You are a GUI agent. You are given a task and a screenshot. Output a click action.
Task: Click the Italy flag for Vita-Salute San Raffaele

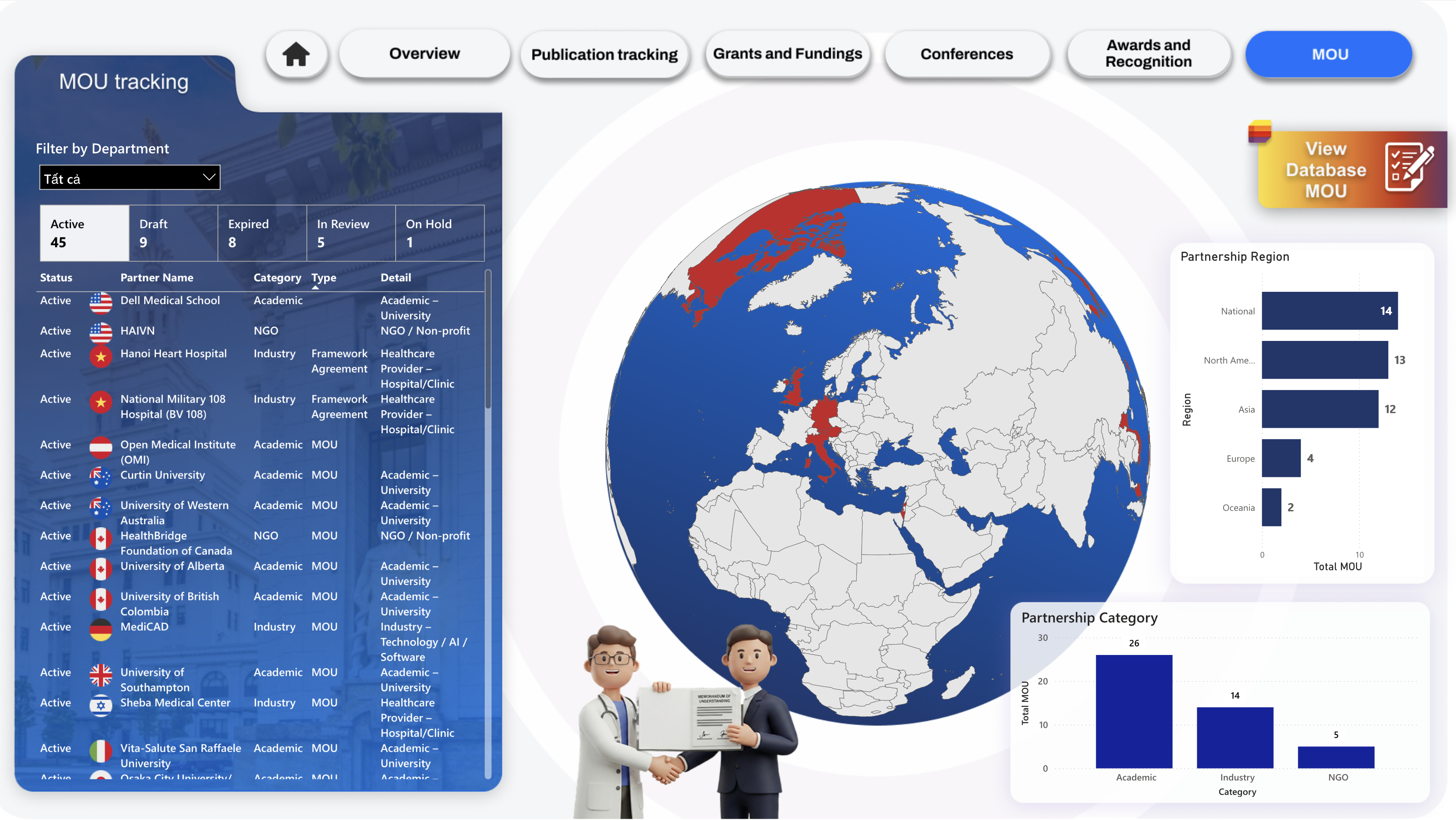click(100, 751)
